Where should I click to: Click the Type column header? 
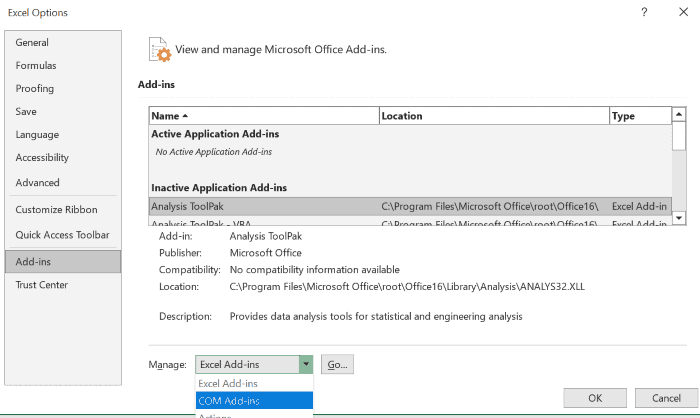(x=641, y=116)
